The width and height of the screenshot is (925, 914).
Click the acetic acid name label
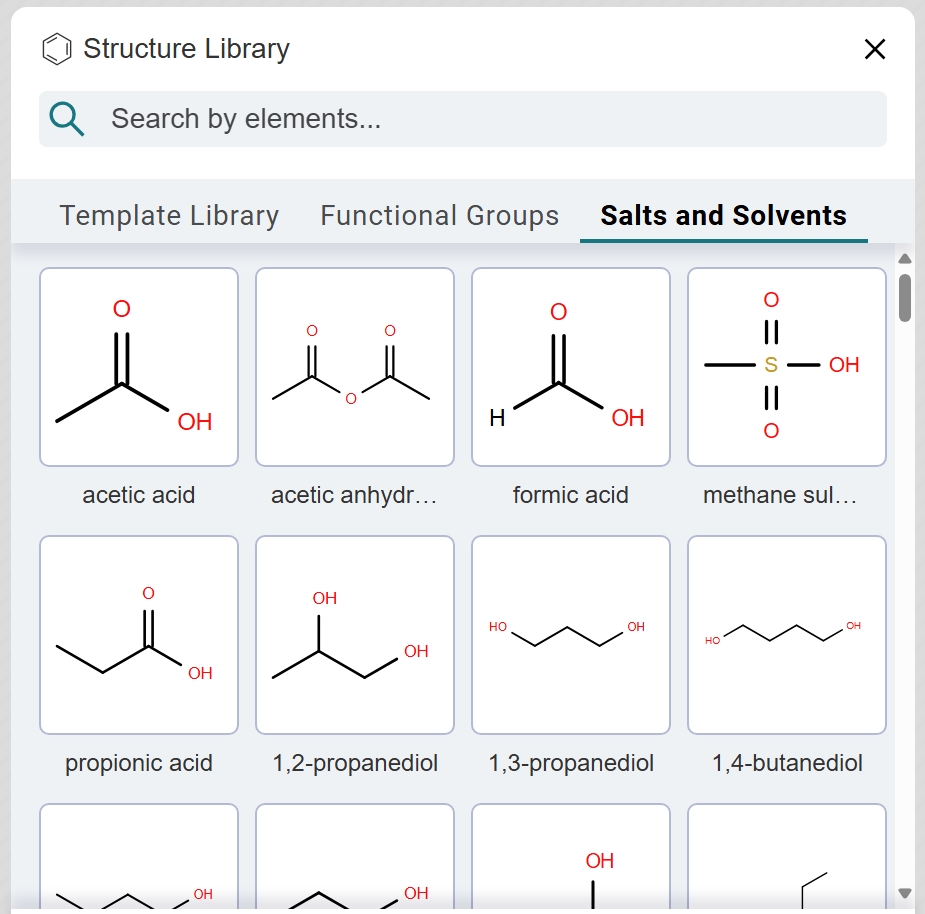tap(139, 495)
